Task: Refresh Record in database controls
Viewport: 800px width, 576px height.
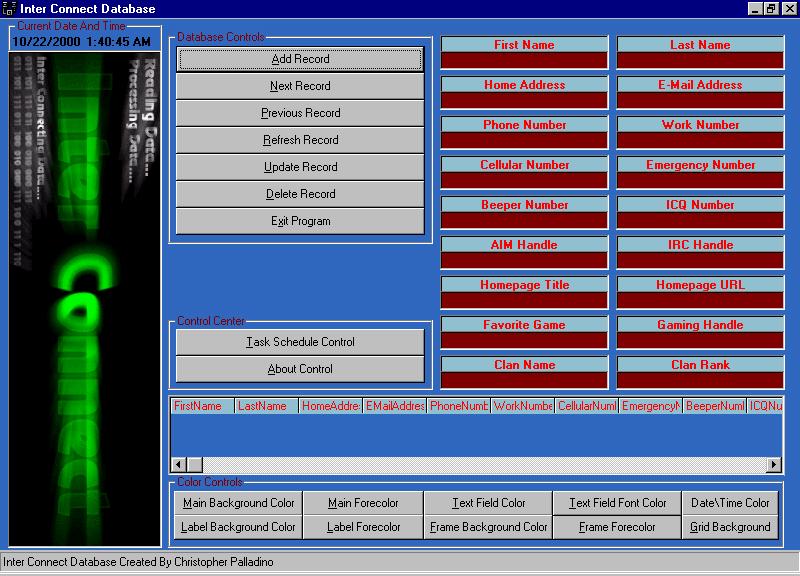Action: [x=300, y=140]
